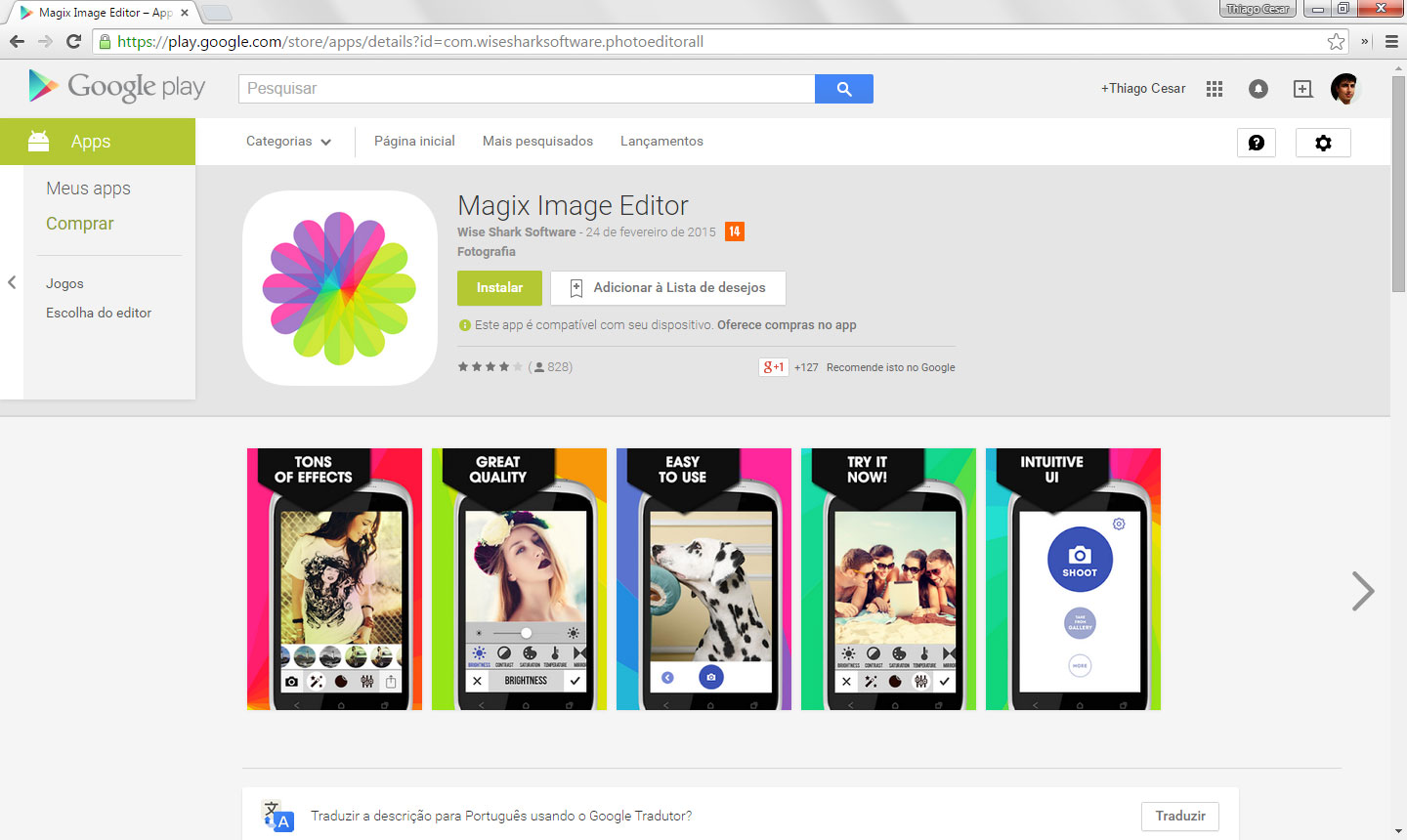
Task: Open a new browser tab
Action: [216, 13]
